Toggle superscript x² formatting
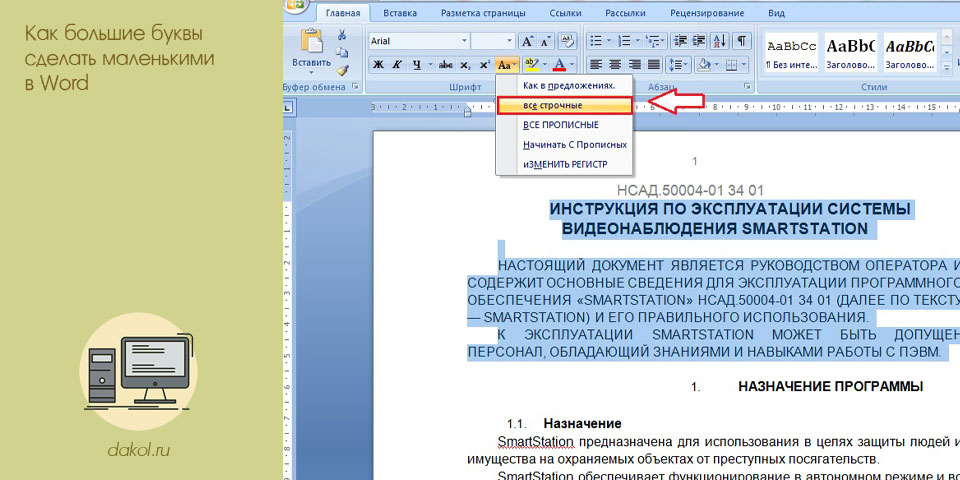 coord(484,64)
